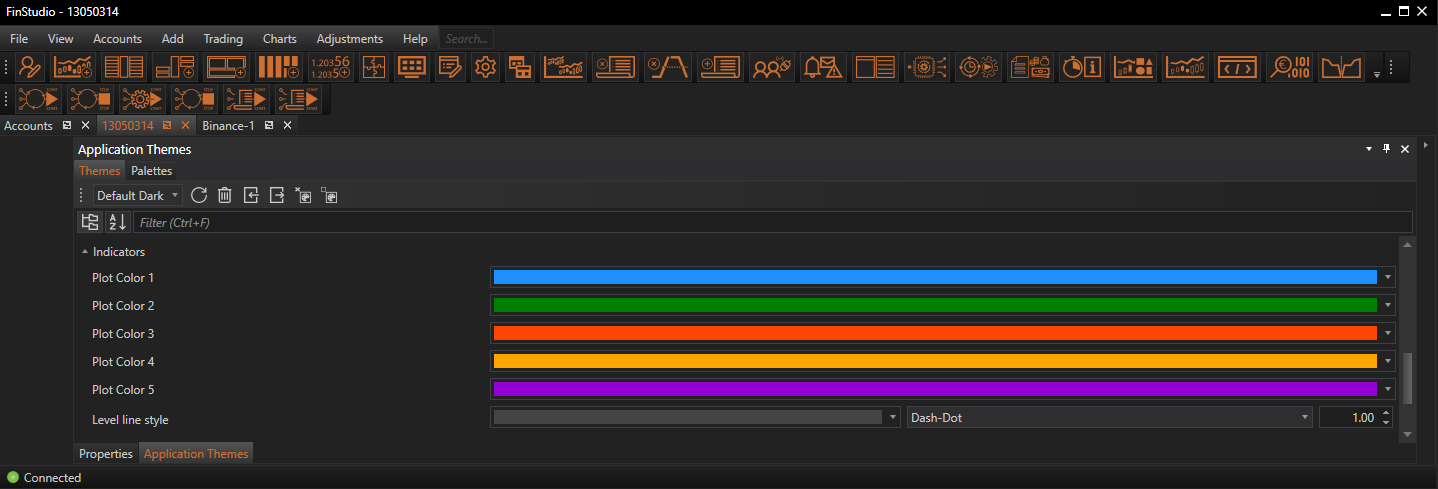Click the gear settings icon in toolbar
This screenshot has width=1438, height=489.
(x=486, y=67)
